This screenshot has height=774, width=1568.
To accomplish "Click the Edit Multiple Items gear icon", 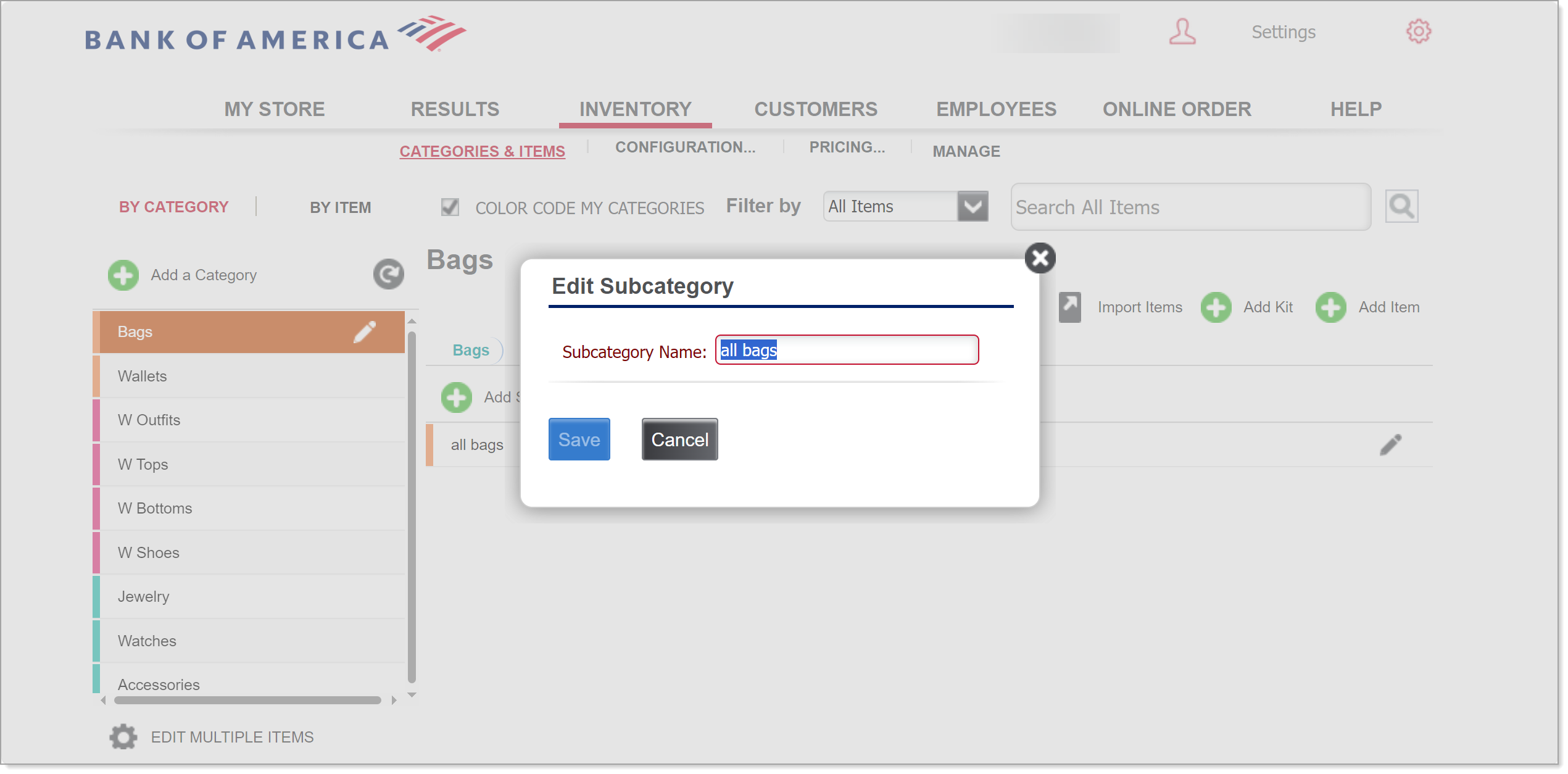I will coord(123,737).
